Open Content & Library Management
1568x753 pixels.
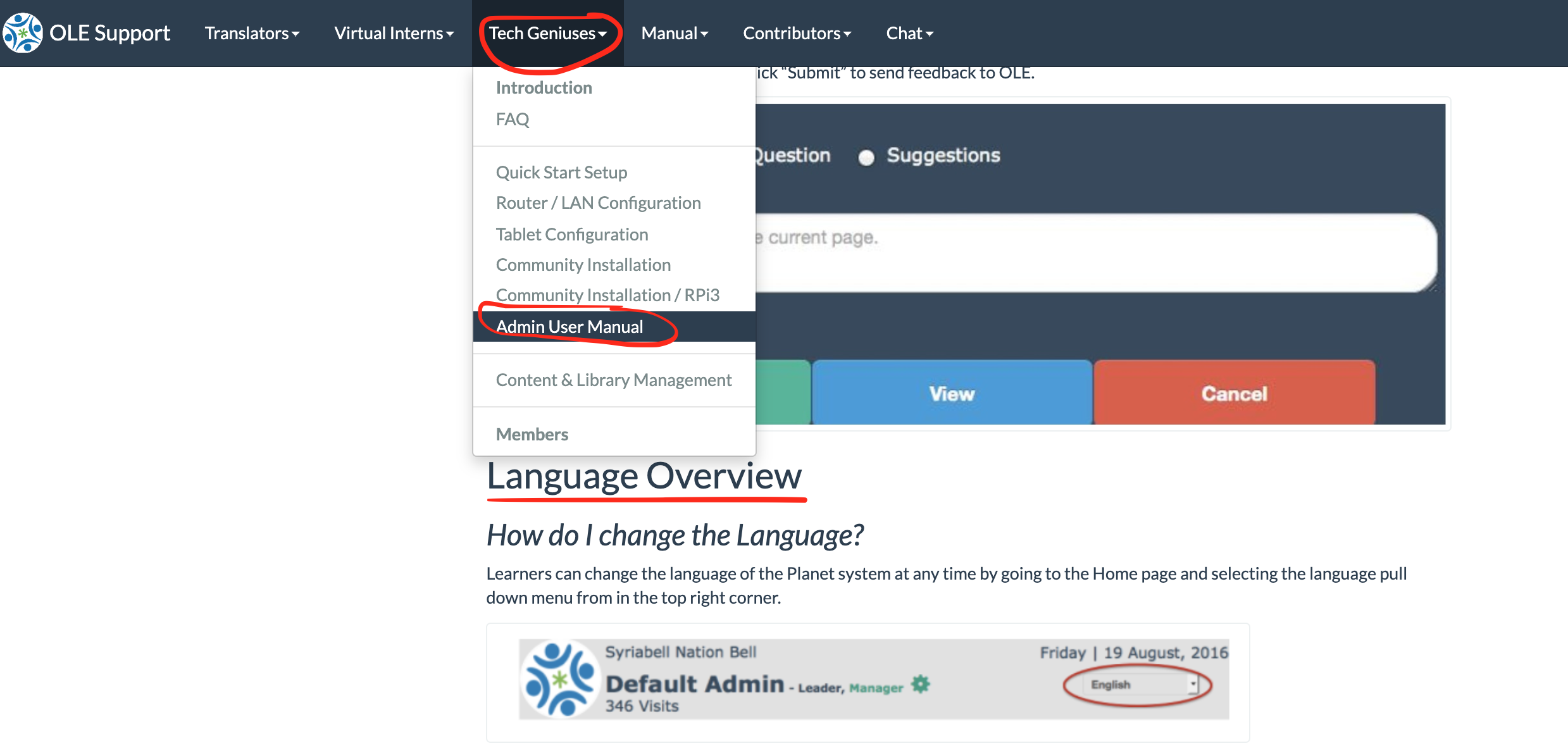pos(614,380)
